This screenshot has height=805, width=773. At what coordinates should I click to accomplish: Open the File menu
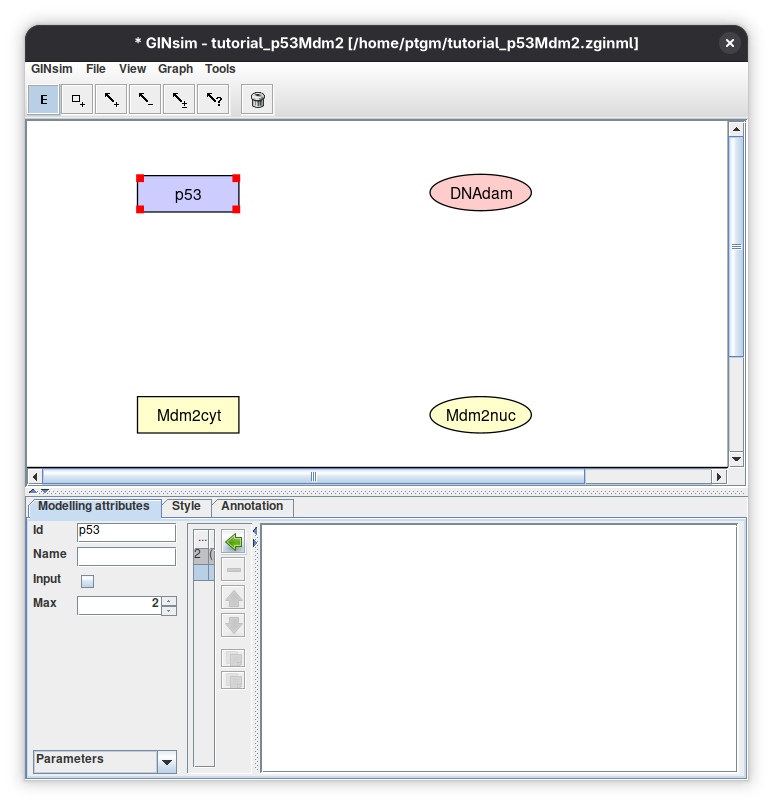pyautogui.click(x=96, y=69)
